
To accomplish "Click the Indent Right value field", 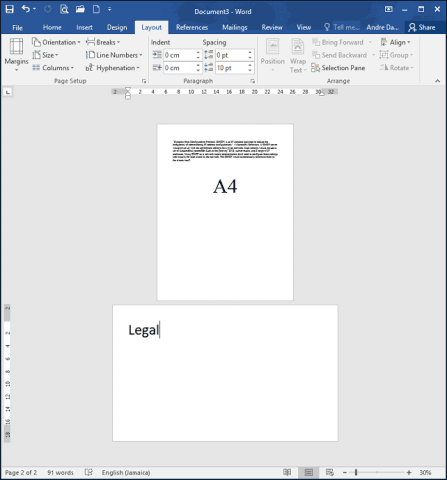I will [x=179, y=68].
